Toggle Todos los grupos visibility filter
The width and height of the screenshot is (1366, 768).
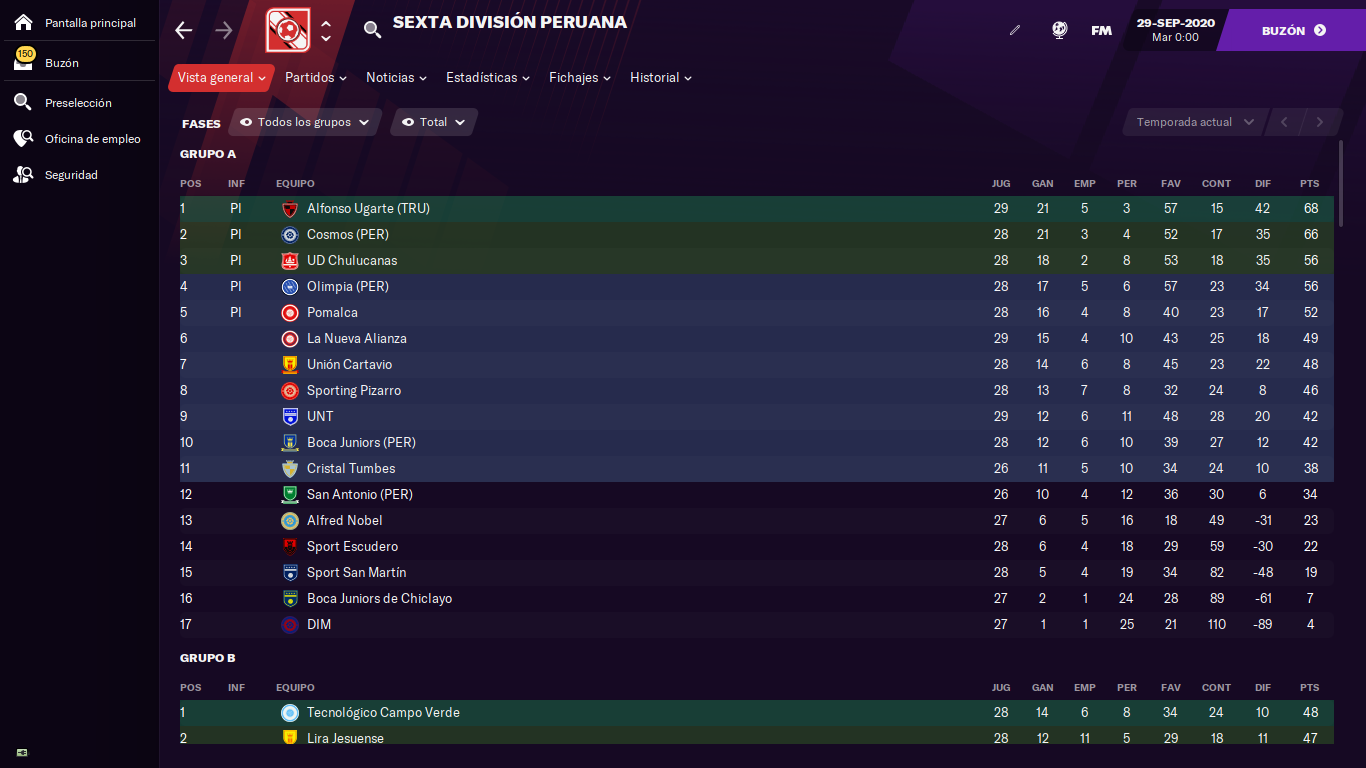[305, 122]
